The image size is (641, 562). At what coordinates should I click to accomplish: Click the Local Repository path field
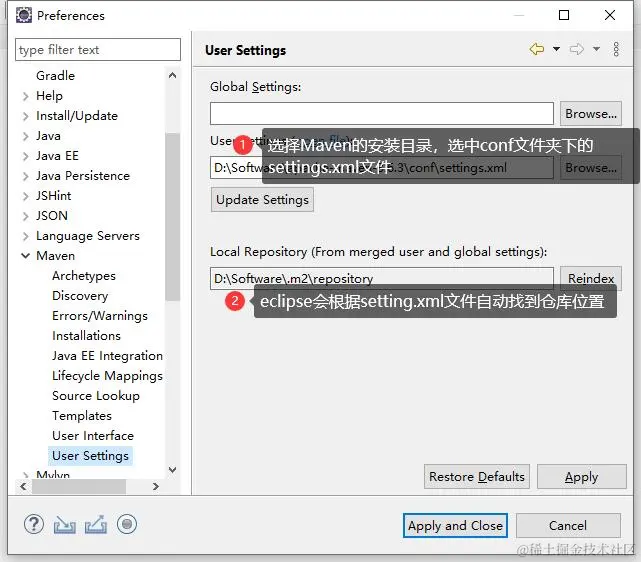(x=382, y=279)
